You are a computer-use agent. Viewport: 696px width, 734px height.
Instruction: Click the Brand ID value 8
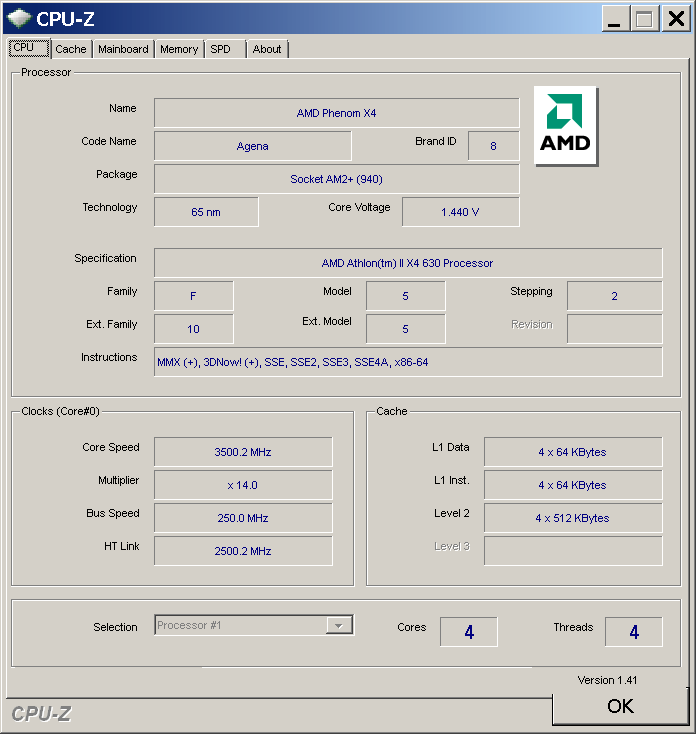coord(493,146)
